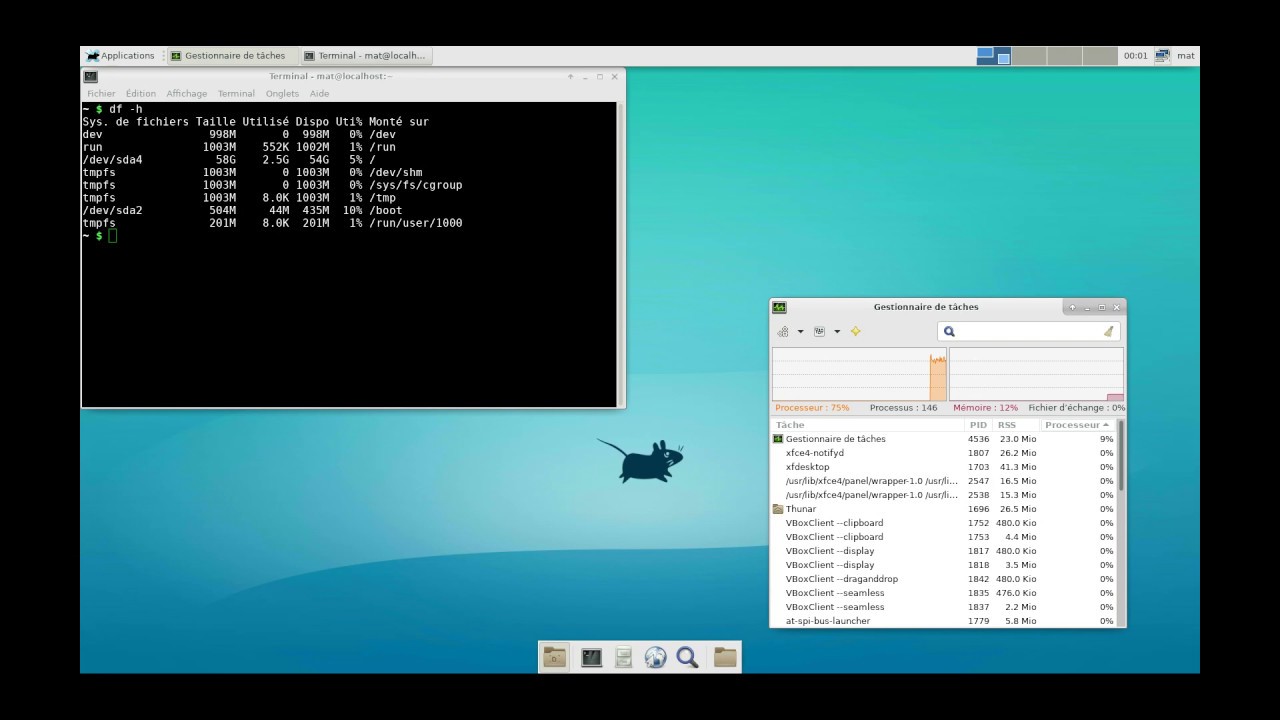Select the xfdesktop process row
The height and width of the screenshot is (720, 1280).
click(943, 467)
